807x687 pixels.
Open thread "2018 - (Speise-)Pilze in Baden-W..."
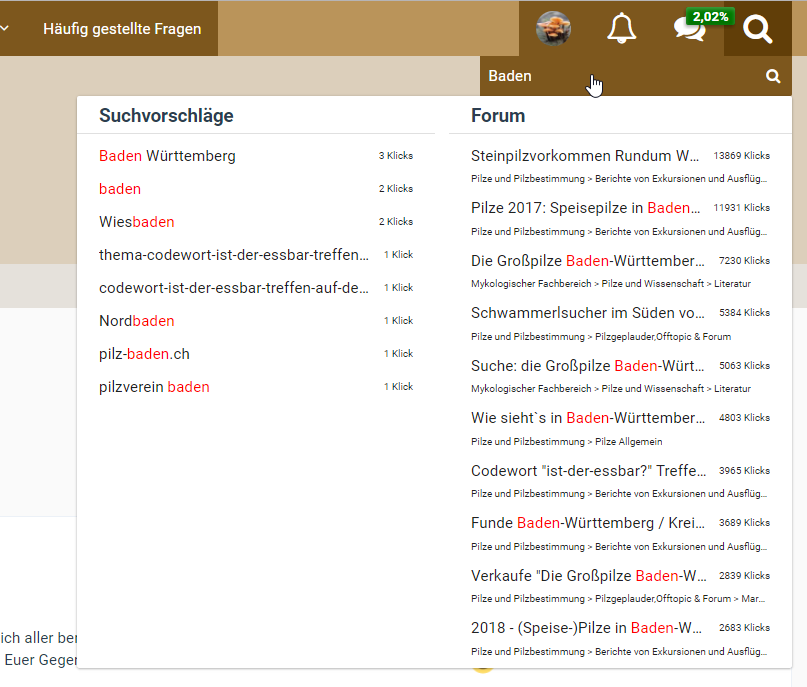587,628
